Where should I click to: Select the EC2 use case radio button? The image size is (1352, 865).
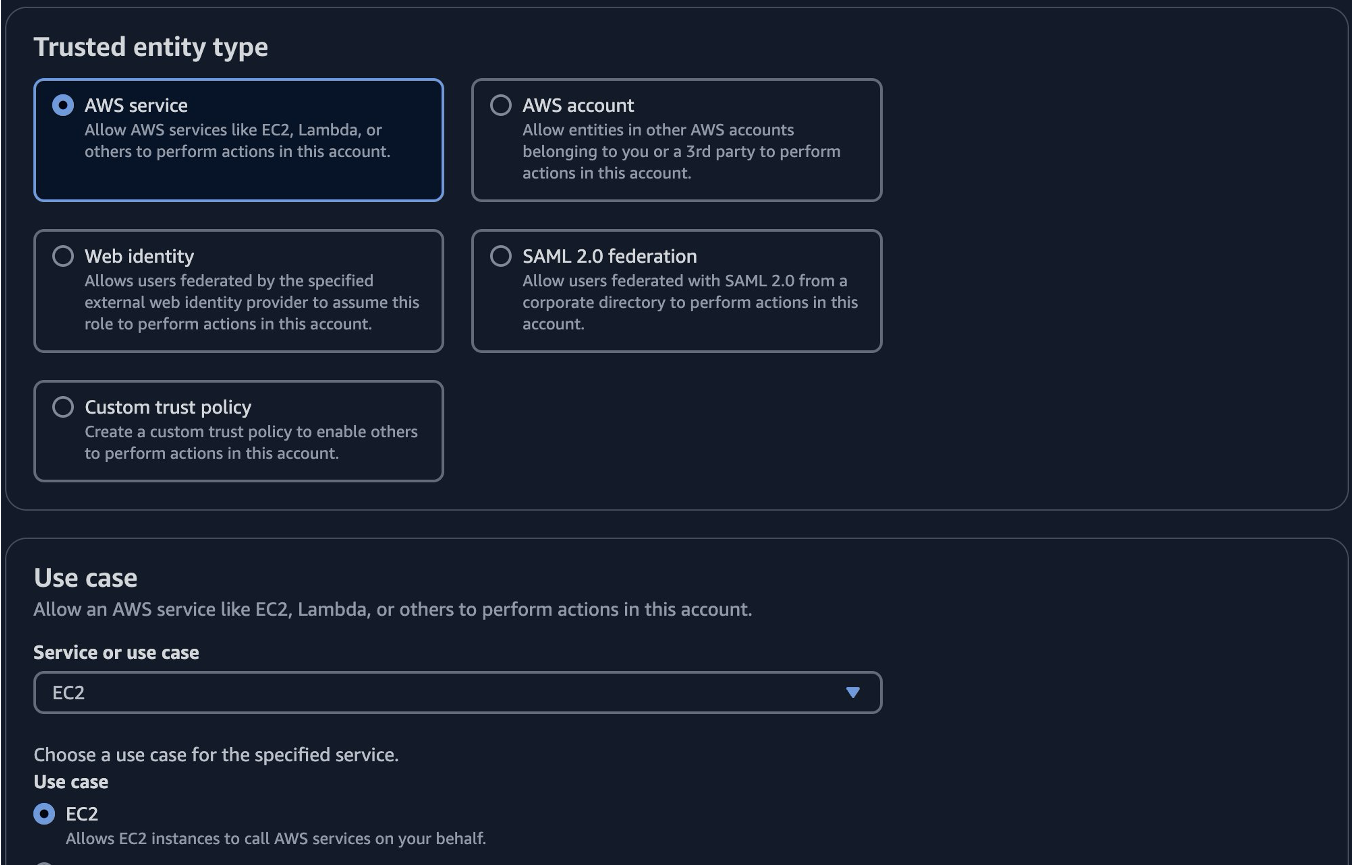point(43,814)
